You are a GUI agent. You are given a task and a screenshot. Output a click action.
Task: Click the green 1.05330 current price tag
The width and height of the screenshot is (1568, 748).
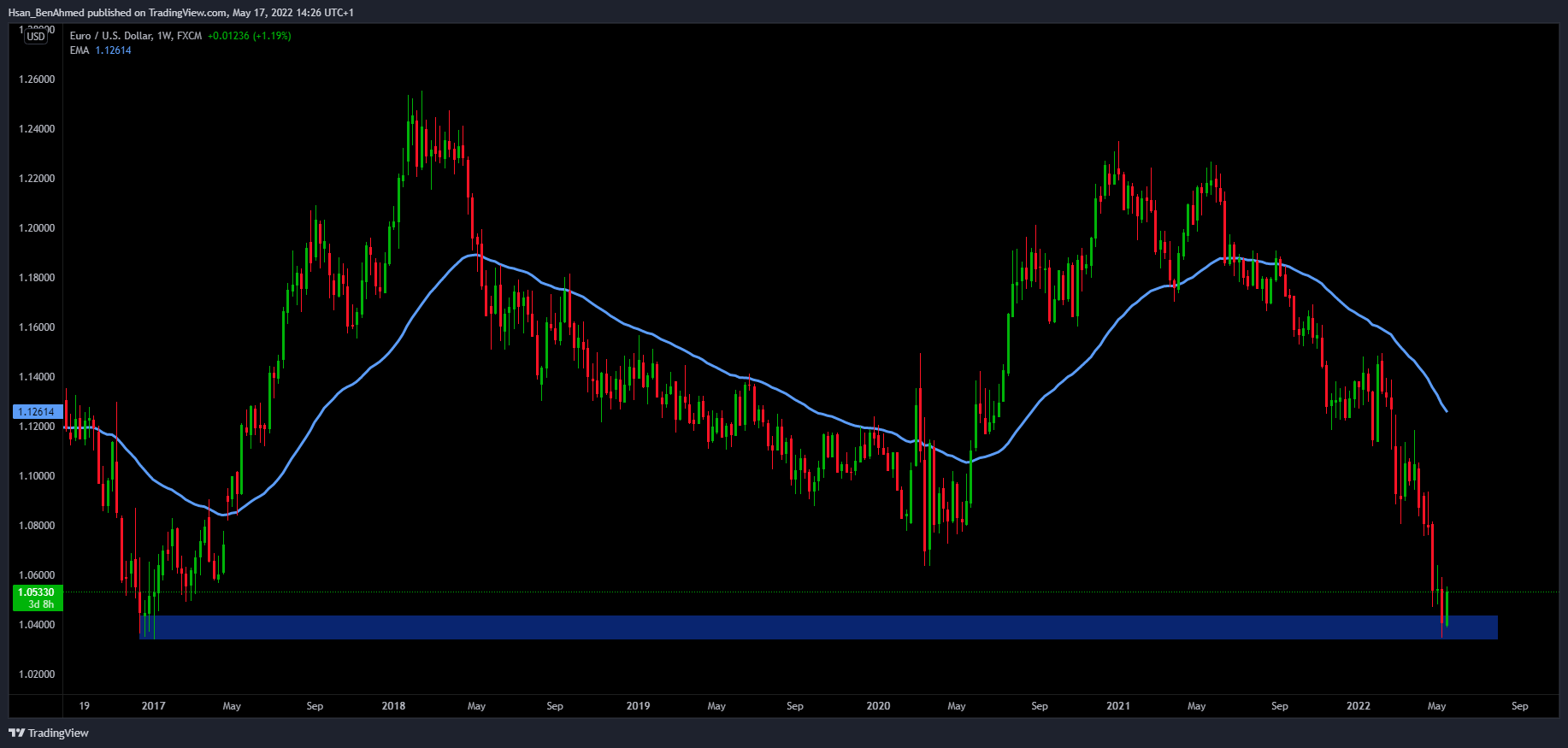(37, 592)
